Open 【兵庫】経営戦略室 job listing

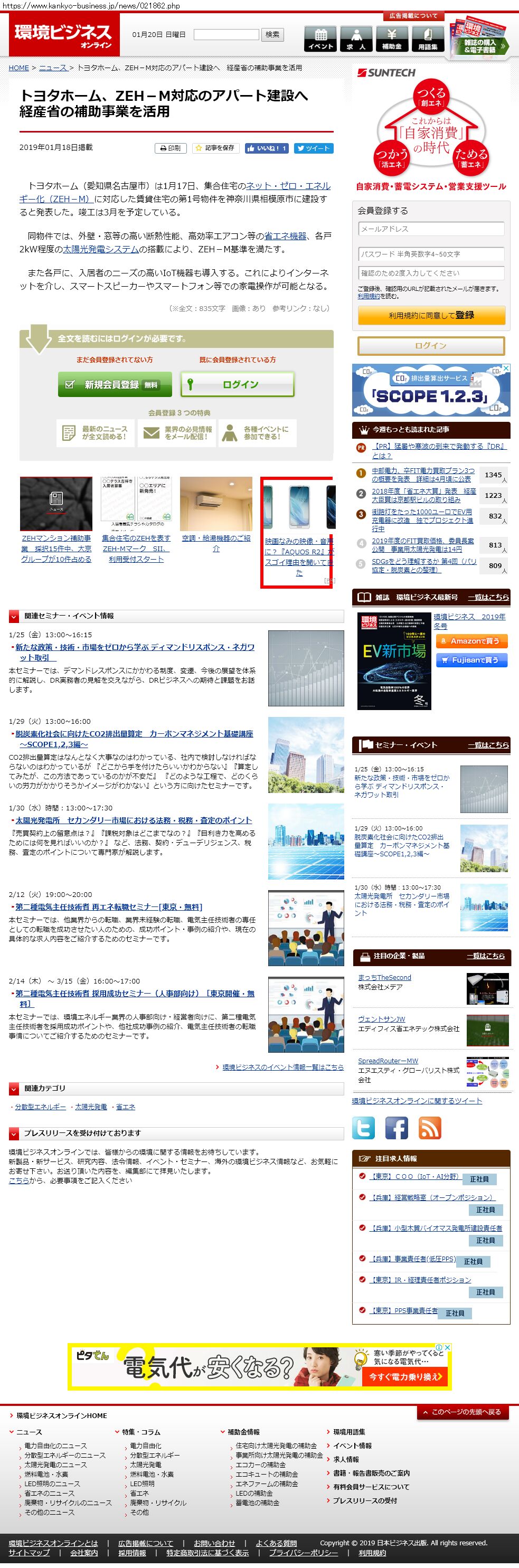coord(432,1197)
